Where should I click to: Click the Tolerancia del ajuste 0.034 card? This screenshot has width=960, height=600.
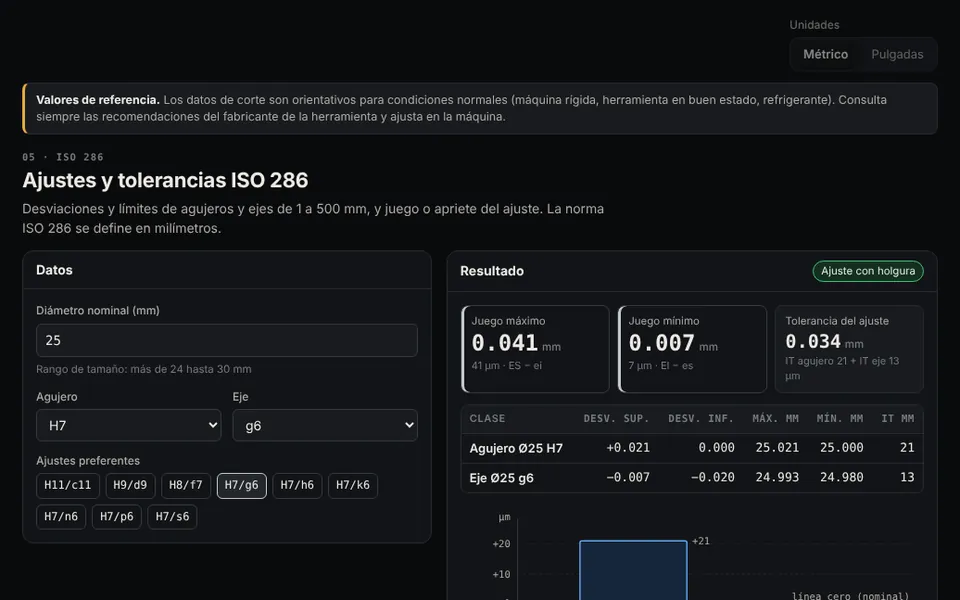pos(849,349)
